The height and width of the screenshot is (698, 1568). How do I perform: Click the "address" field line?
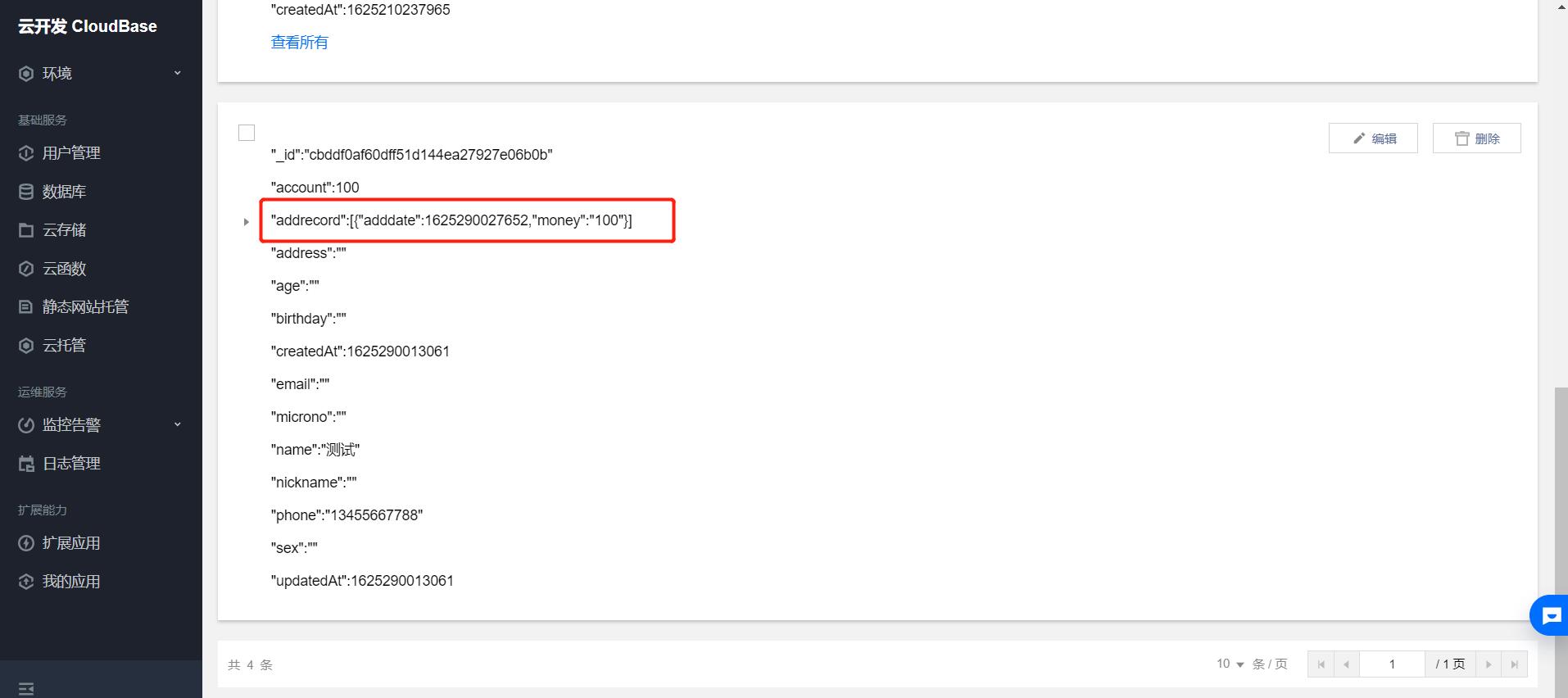(308, 253)
